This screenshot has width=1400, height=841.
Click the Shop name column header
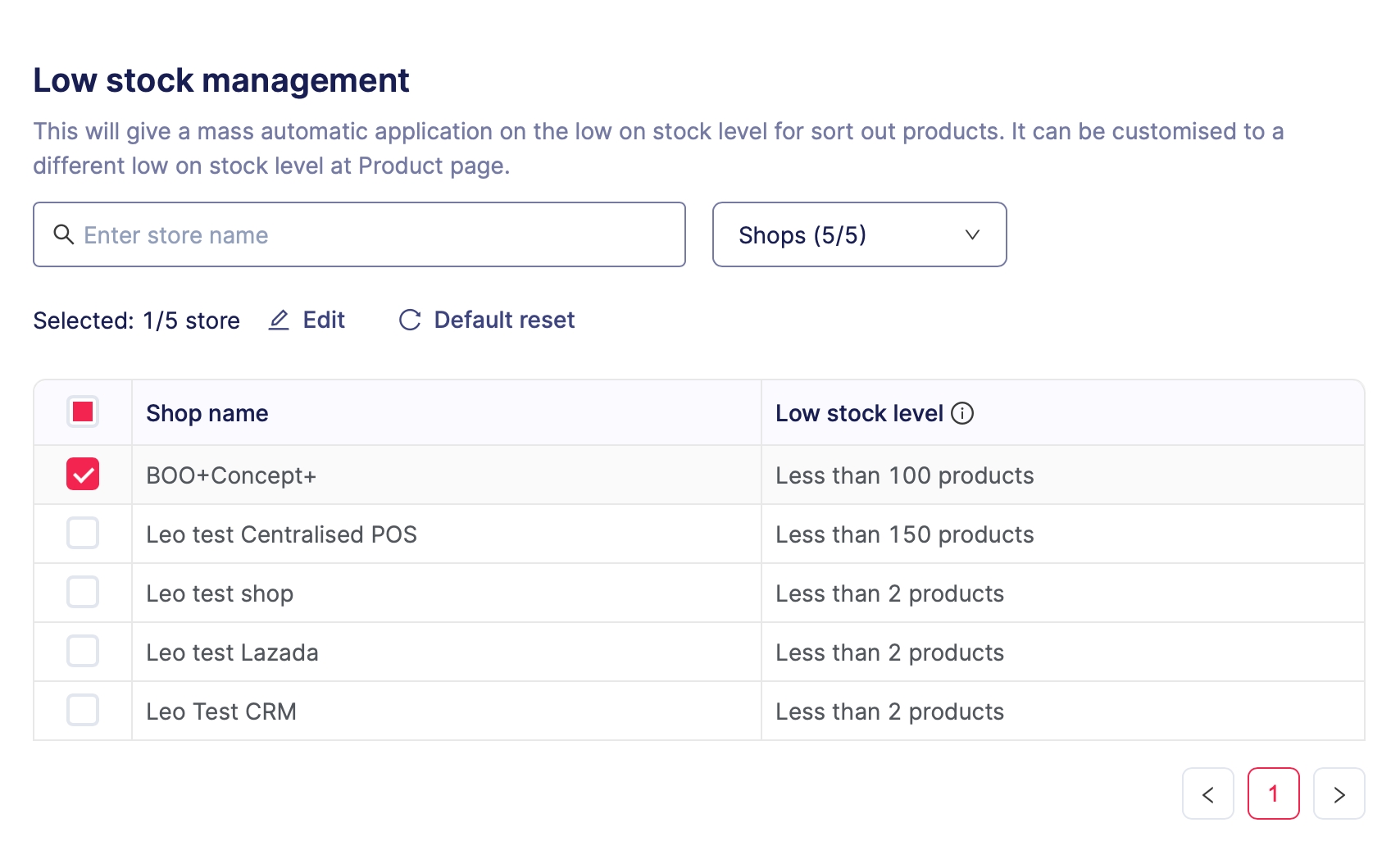click(x=207, y=413)
